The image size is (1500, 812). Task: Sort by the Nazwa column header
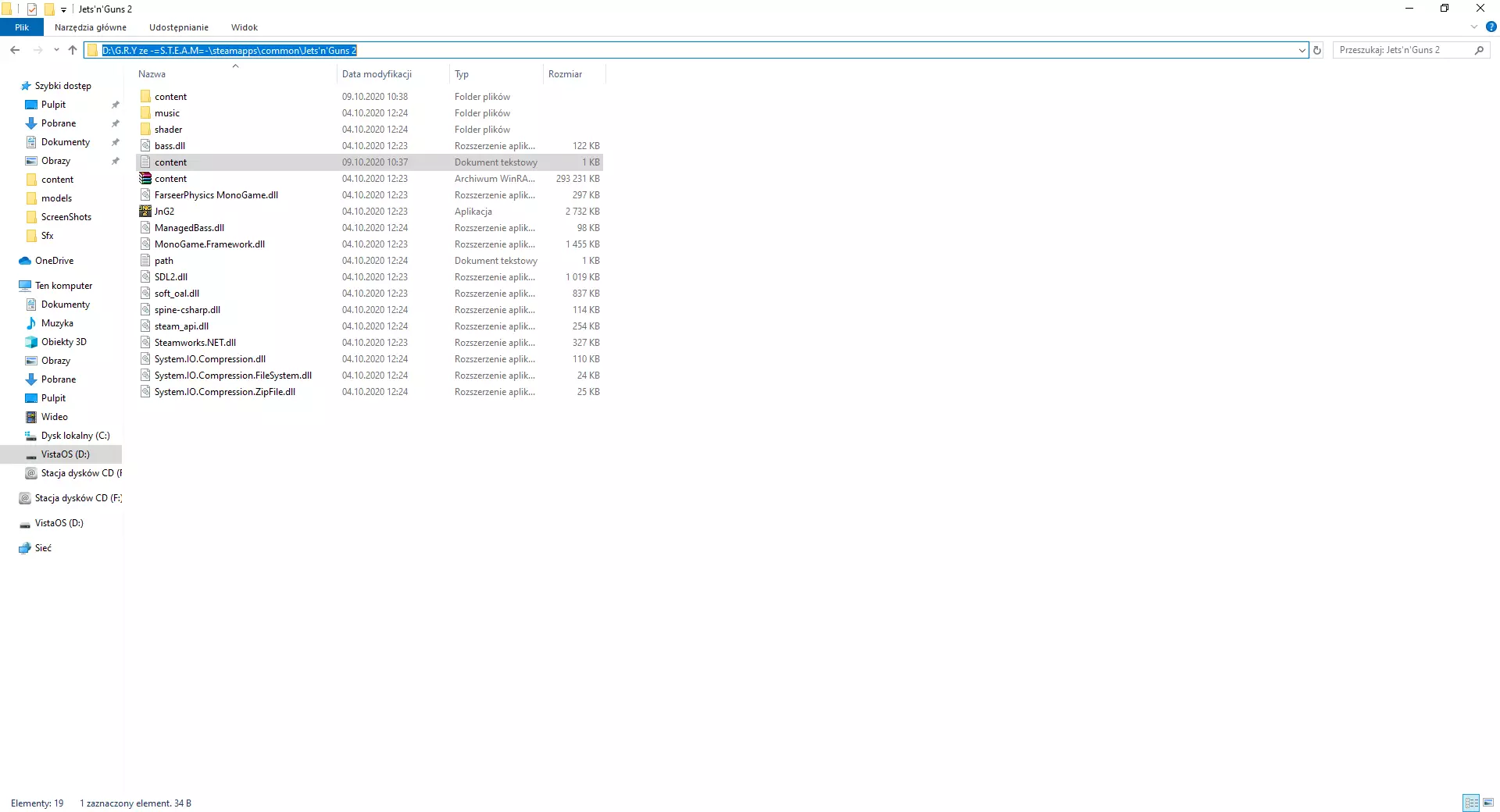(235, 74)
